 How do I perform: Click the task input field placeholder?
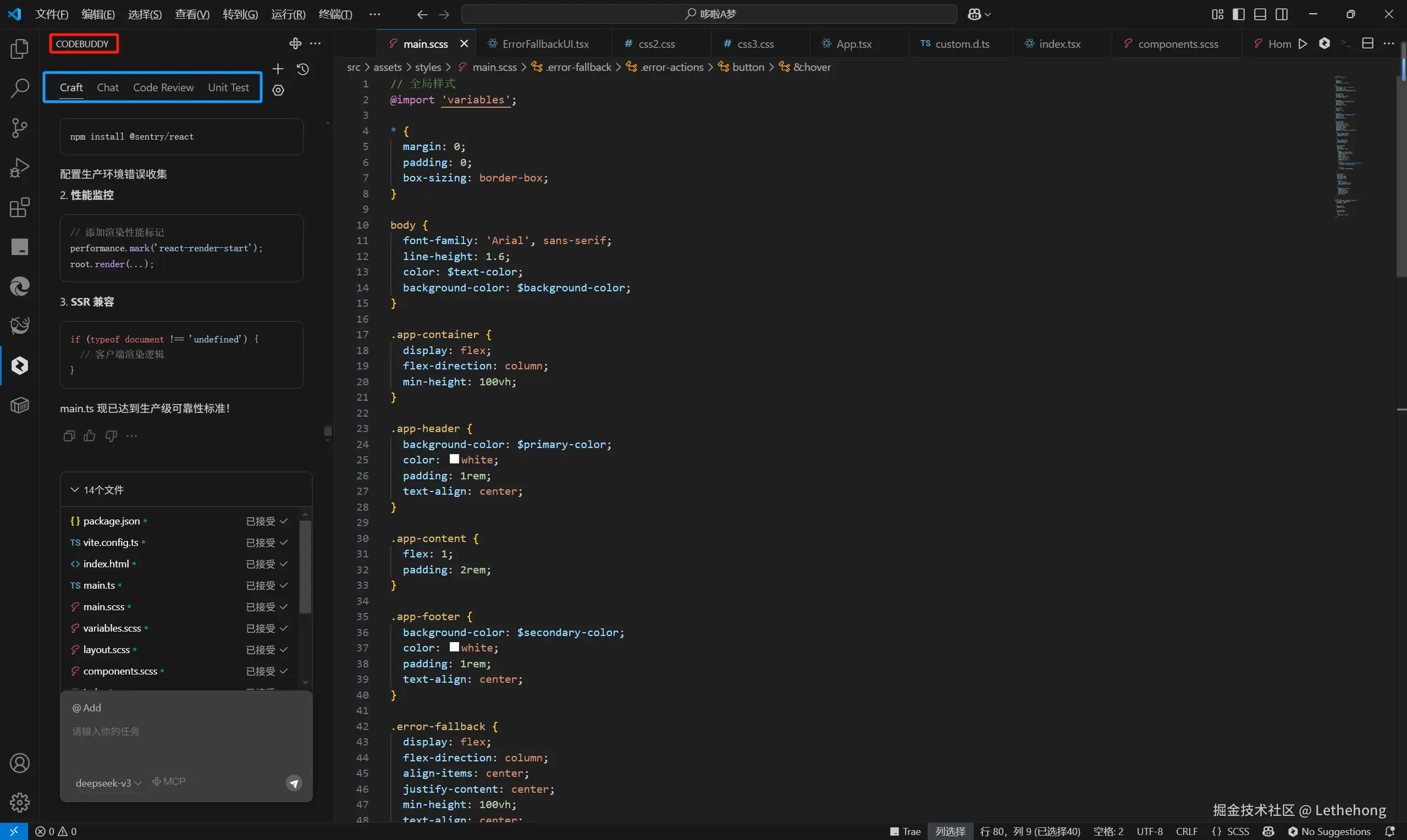pyautogui.click(x=106, y=731)
